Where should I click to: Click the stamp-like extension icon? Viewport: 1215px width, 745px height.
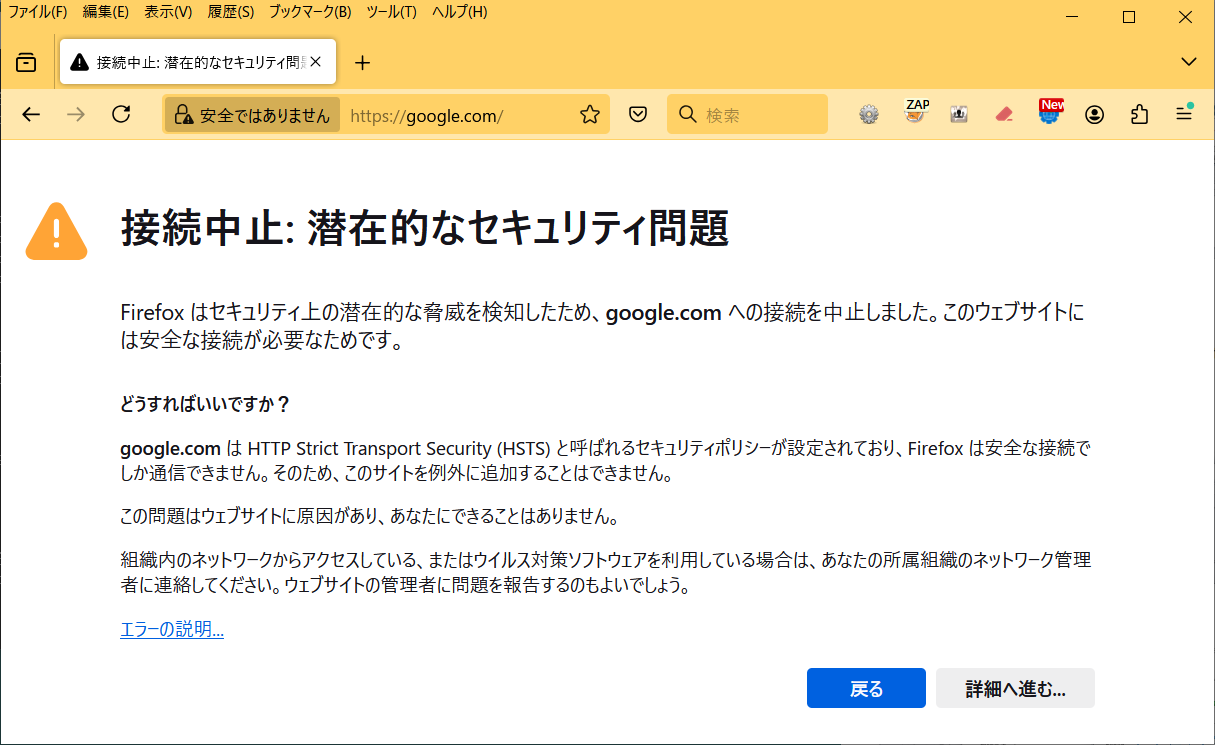(x=959, y=115)
